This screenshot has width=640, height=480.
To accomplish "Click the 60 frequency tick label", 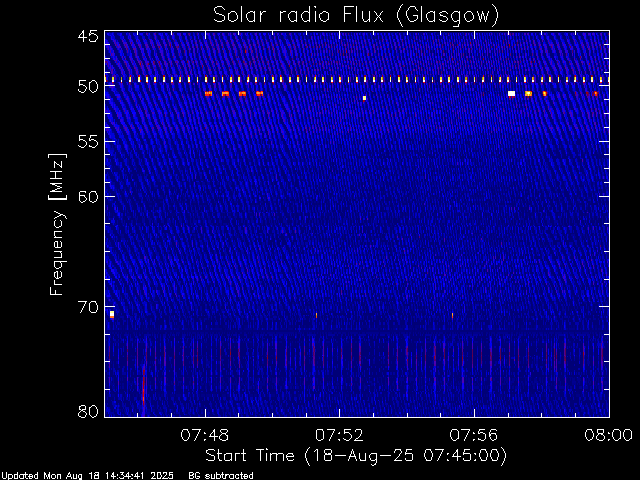I will click(x=88, y=196).
